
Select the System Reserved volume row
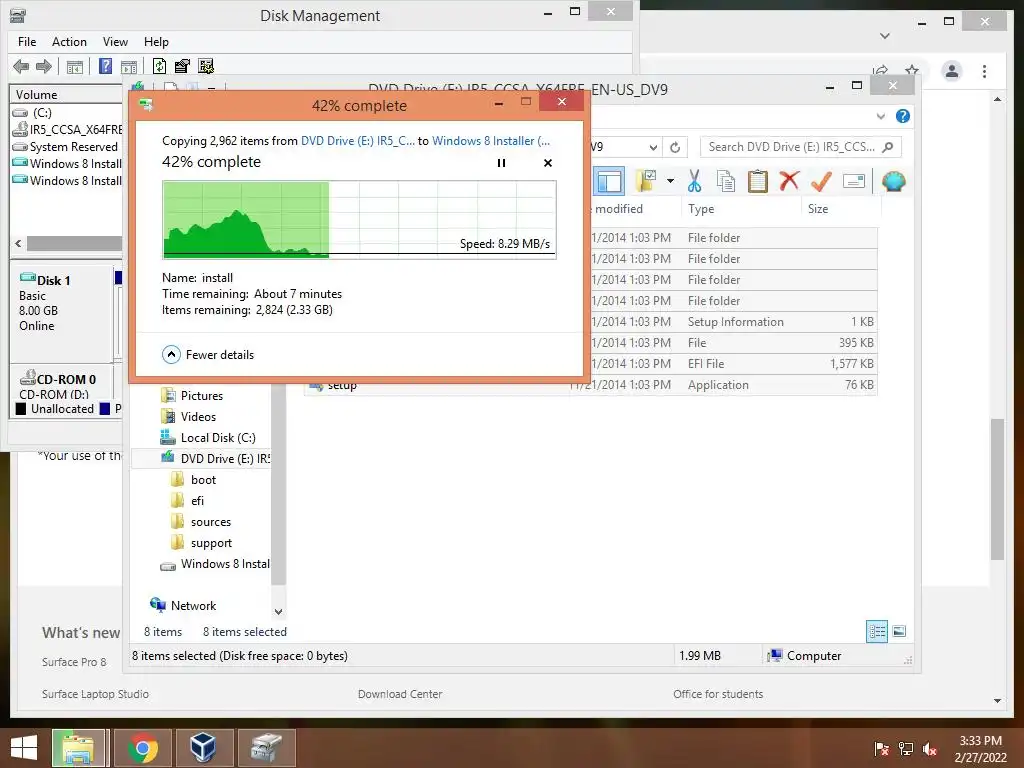coord(67,146)
